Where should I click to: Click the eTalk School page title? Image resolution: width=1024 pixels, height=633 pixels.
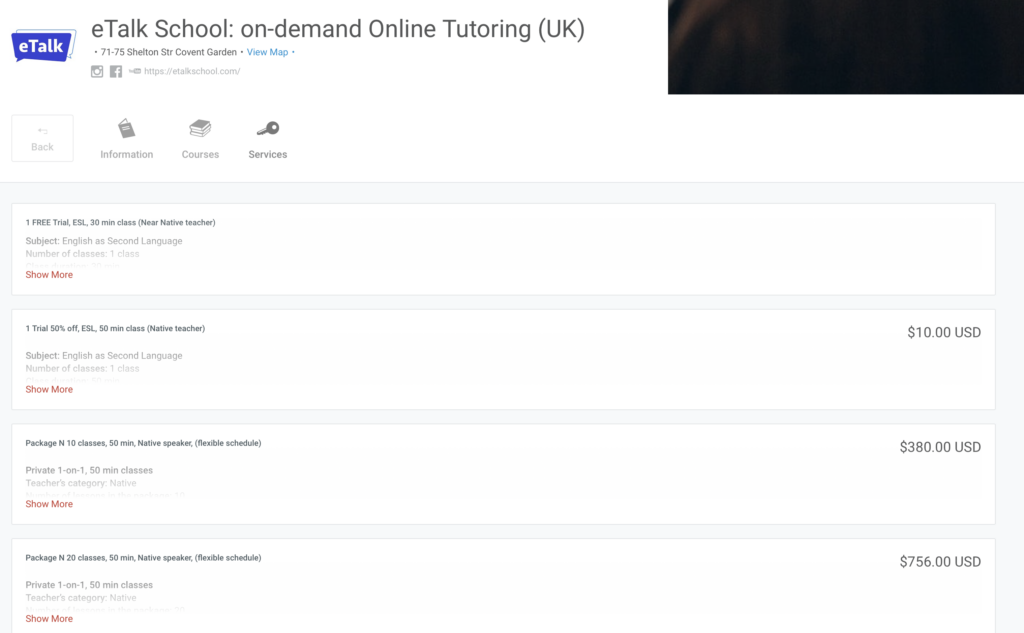[338, 29]
